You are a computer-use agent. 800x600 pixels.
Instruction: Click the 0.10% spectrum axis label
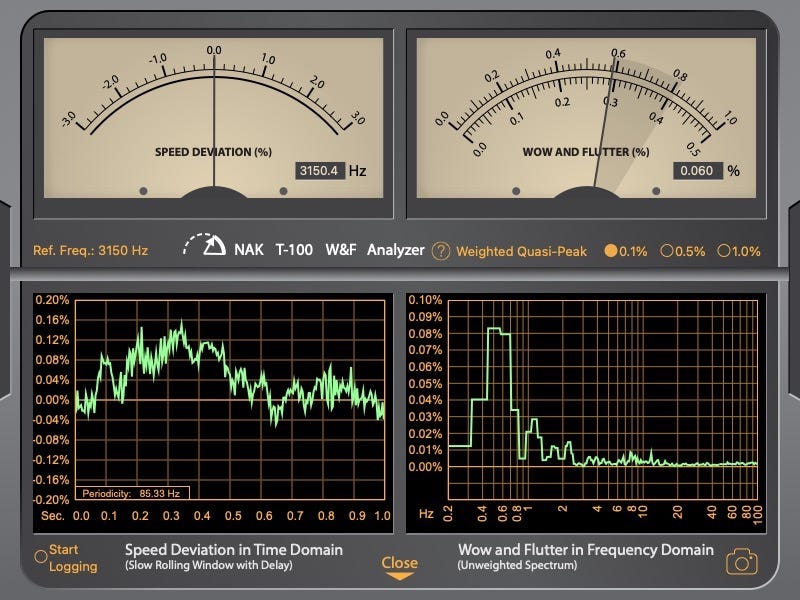[424, 299]
